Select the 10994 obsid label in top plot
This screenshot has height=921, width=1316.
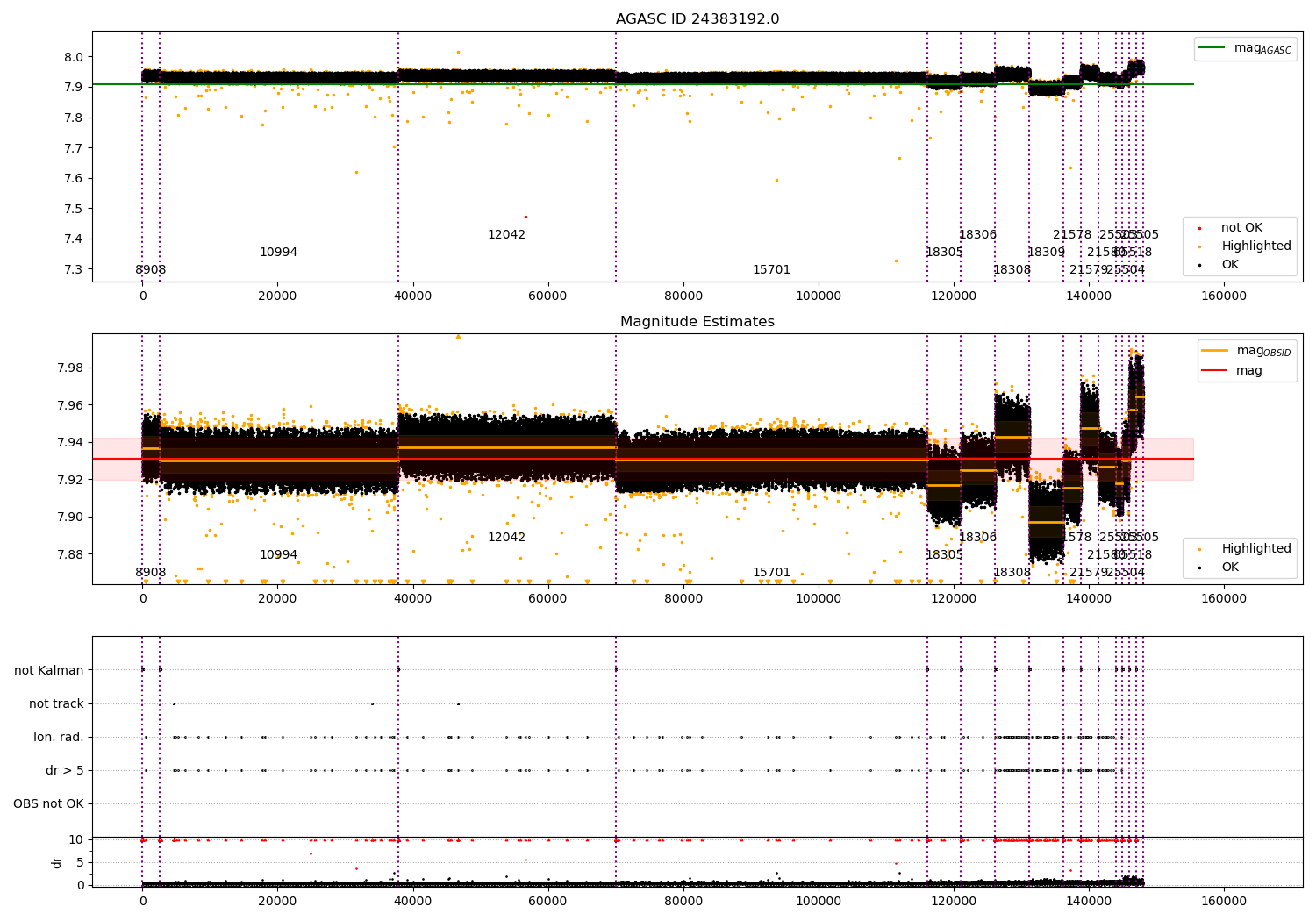tap(278, 253)
